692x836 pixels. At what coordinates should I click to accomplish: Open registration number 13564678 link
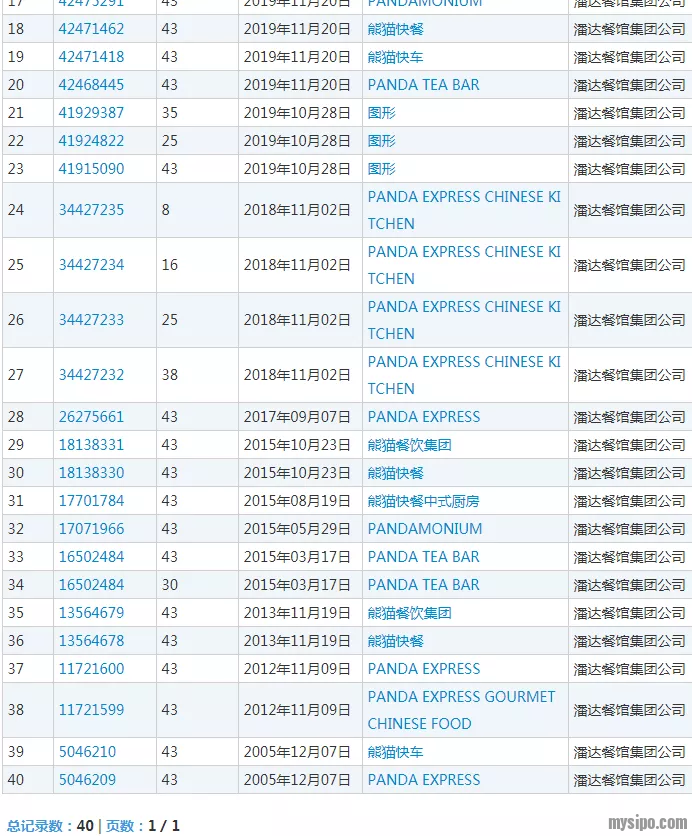91,641
